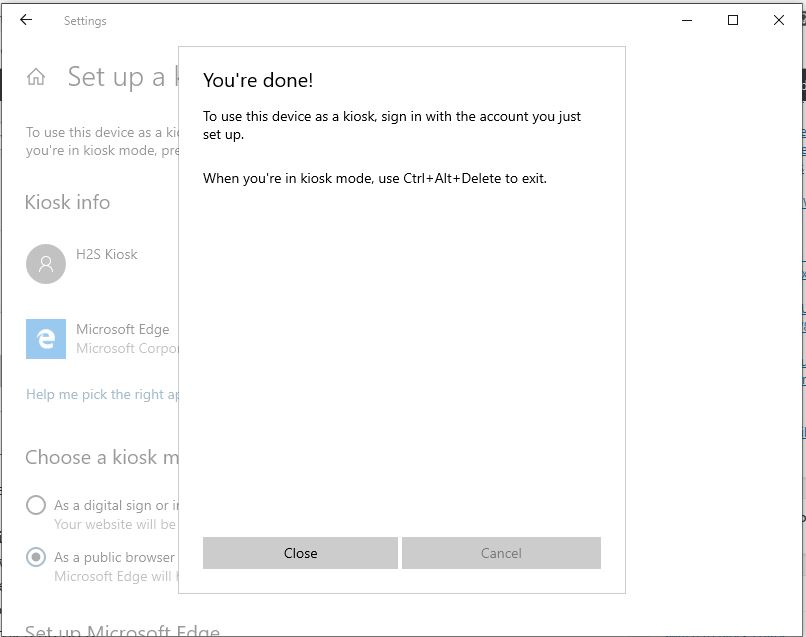Screen dimensions: 806x637
Task: Click the Settings title bar label
Action: click(85, 20)
